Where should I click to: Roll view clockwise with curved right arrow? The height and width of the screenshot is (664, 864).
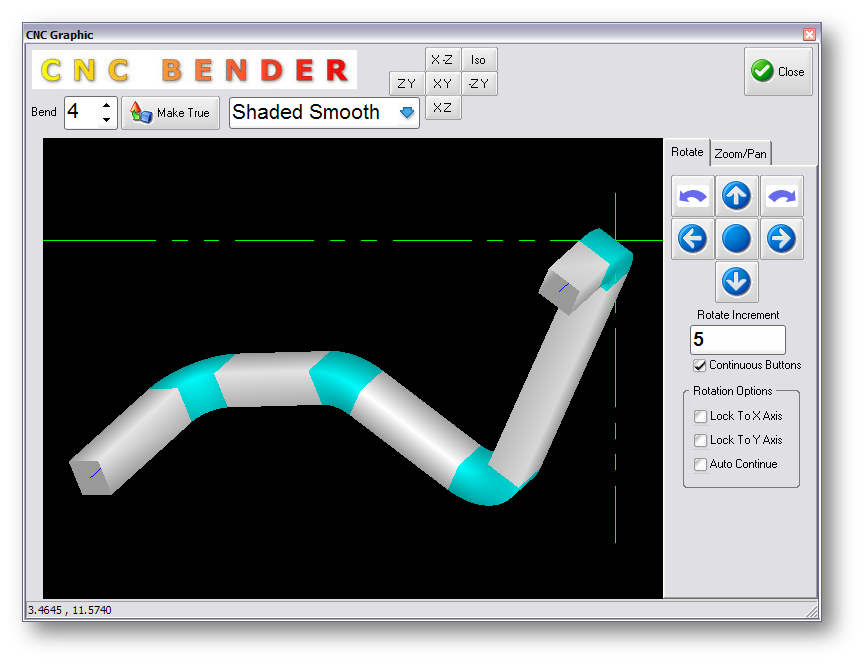click(781, 196)
